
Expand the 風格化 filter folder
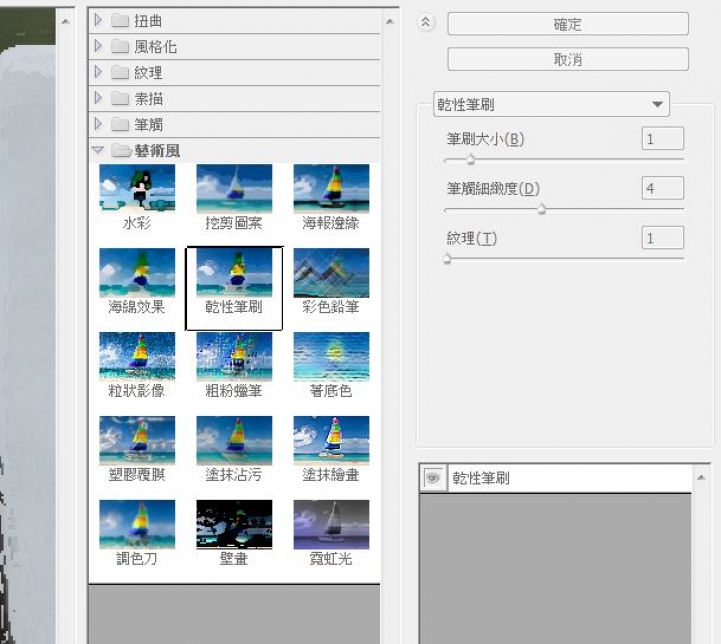tap(98, 46)
